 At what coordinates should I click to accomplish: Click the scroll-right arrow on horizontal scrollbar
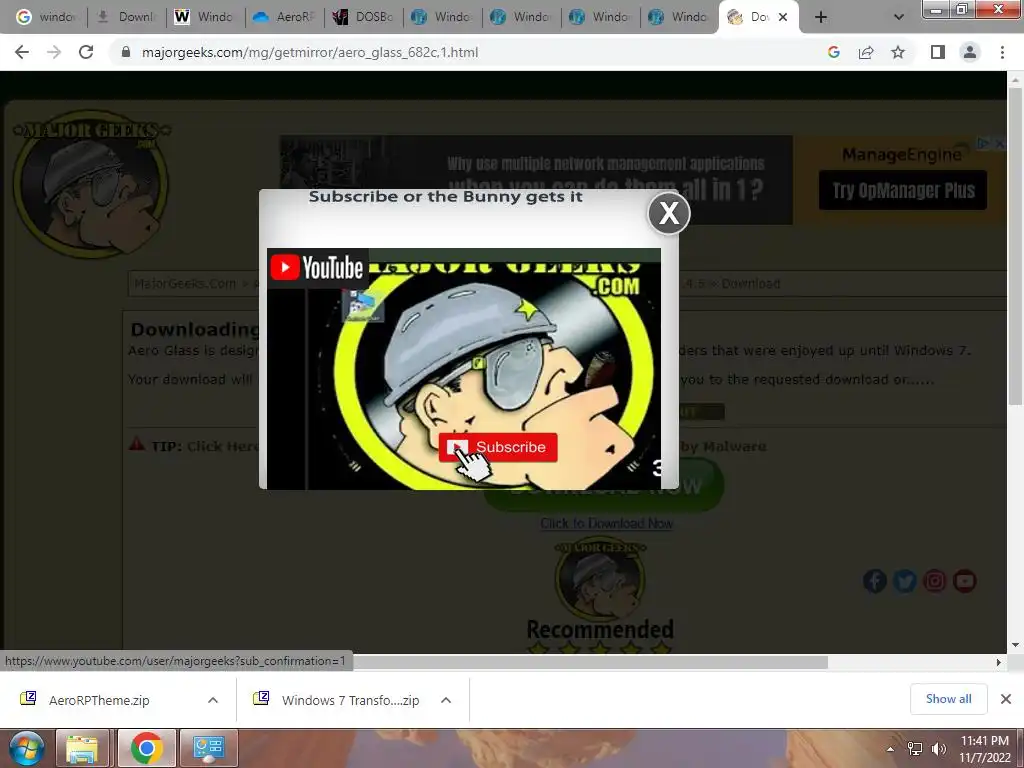click(x=999, y=662)
